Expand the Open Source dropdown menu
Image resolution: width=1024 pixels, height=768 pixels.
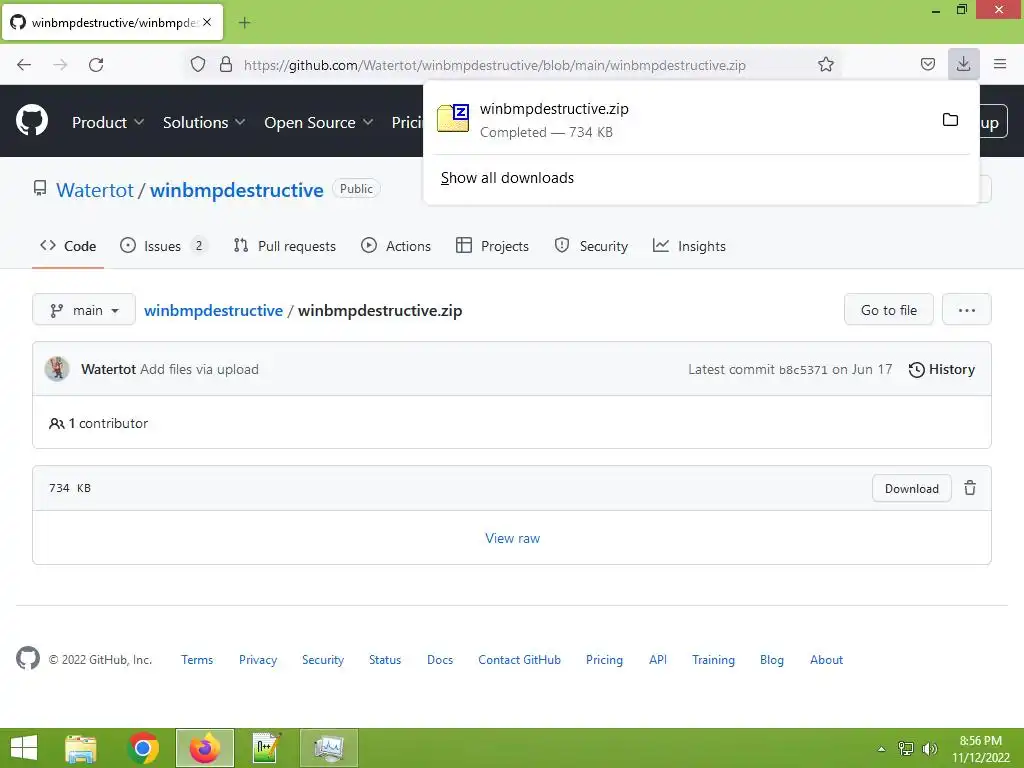[319, 122]
